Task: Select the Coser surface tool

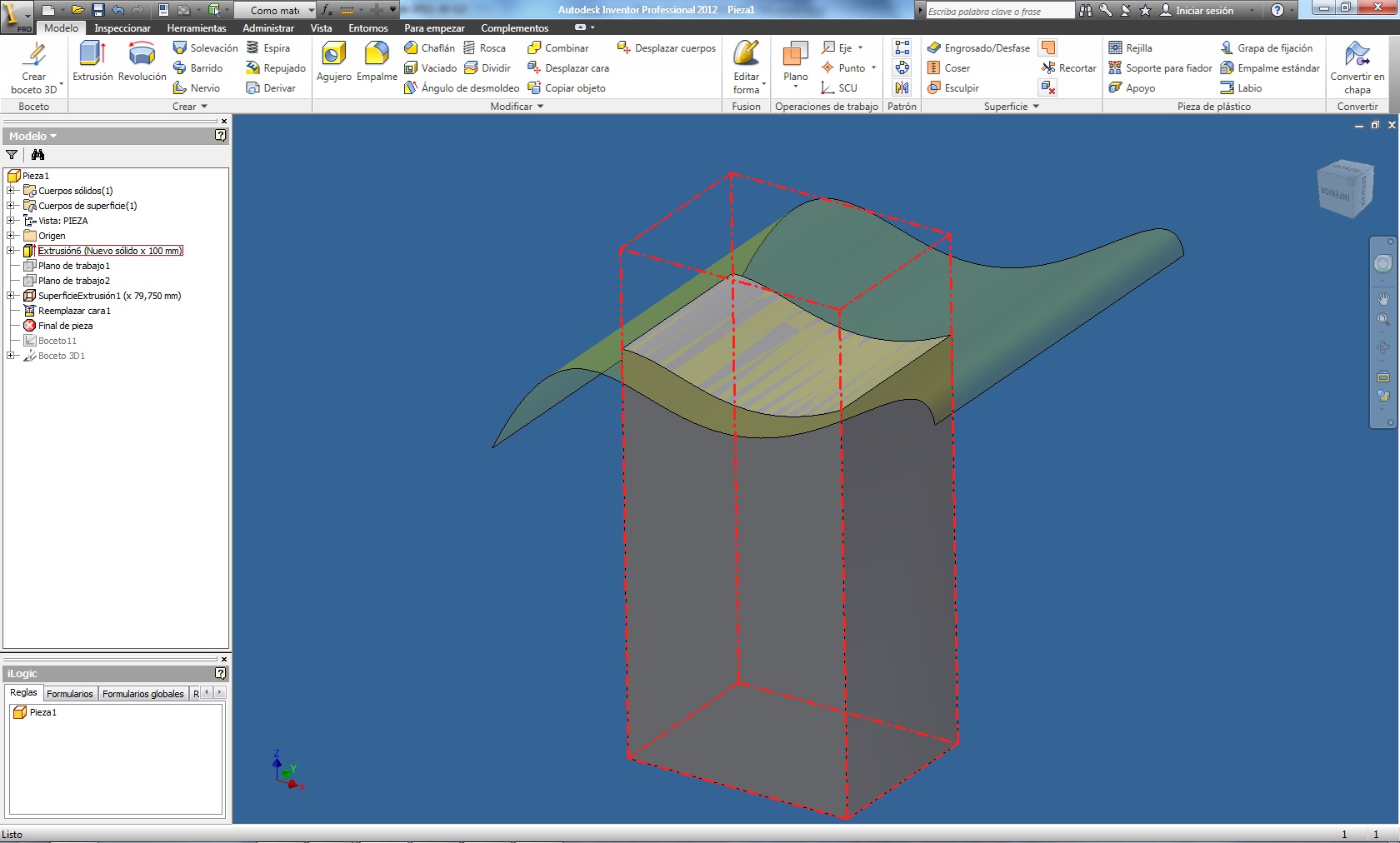Action: [x=949, y=68]
